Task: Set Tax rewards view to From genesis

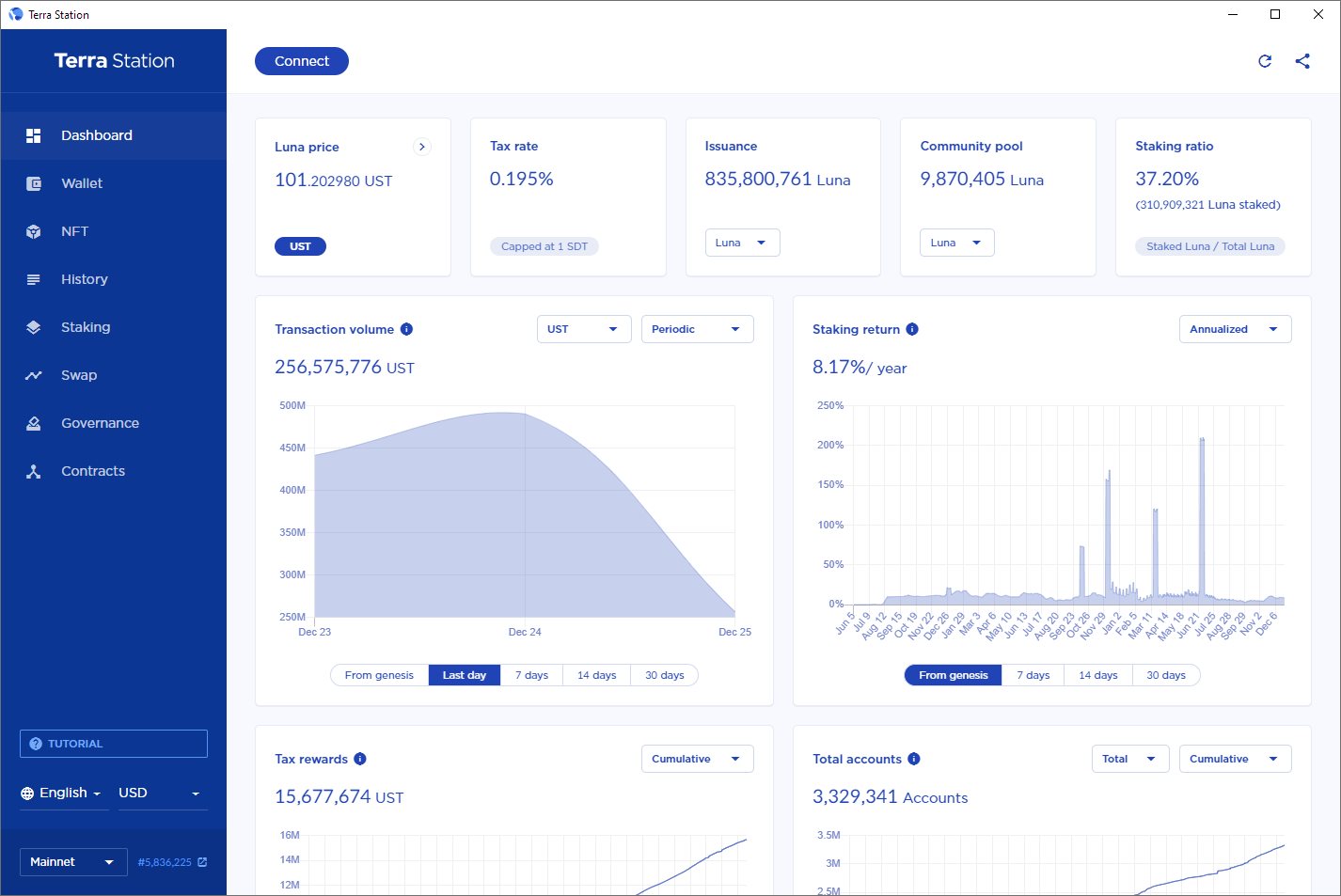Action: pyautogui.click(x=379, y=893)
